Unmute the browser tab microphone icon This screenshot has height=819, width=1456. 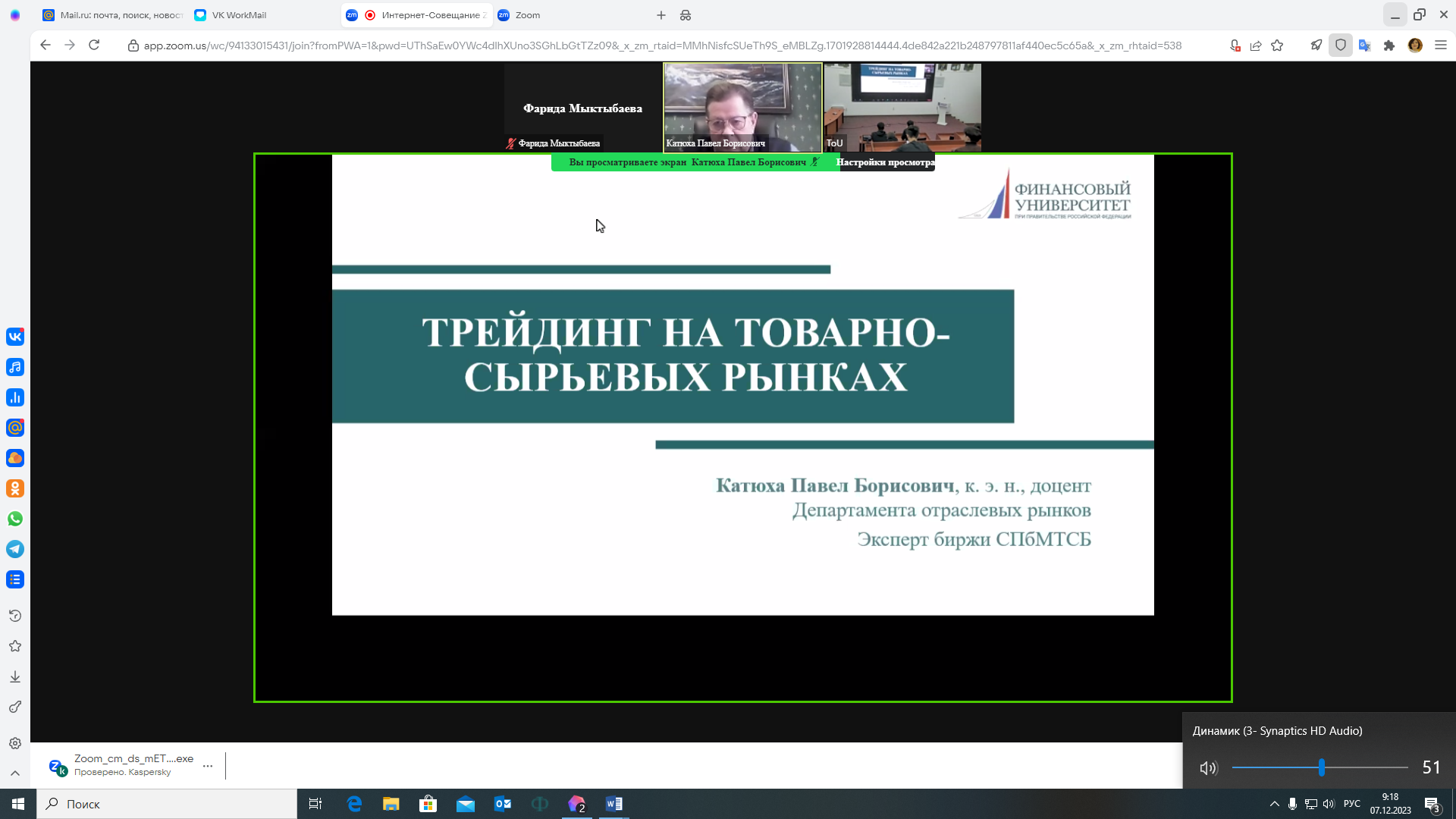click(x=1235, y=45)
